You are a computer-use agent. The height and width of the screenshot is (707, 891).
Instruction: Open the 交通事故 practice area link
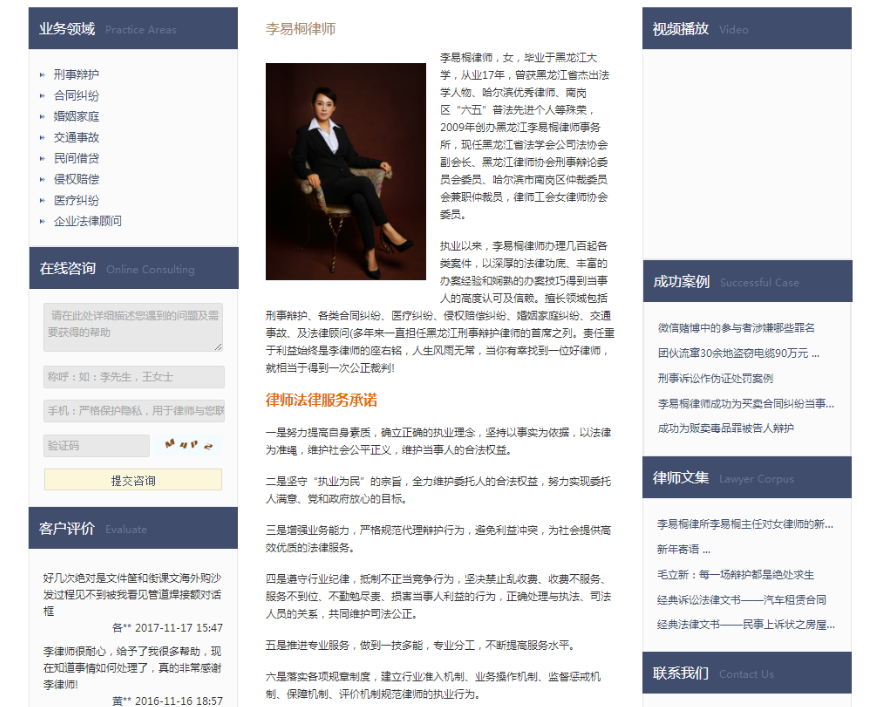76,138
